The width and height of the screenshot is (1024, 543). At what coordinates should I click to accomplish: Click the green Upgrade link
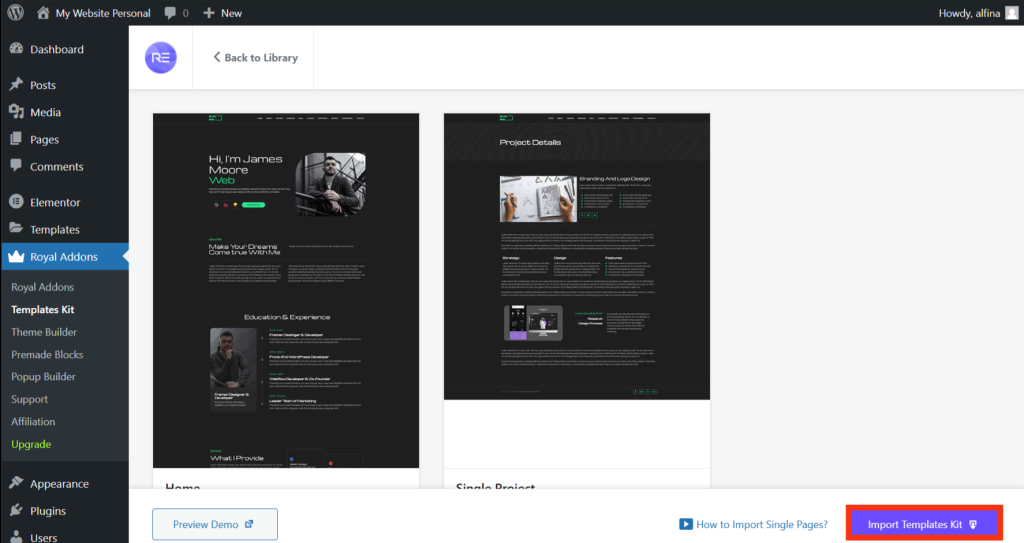click(x=31, y=444)
